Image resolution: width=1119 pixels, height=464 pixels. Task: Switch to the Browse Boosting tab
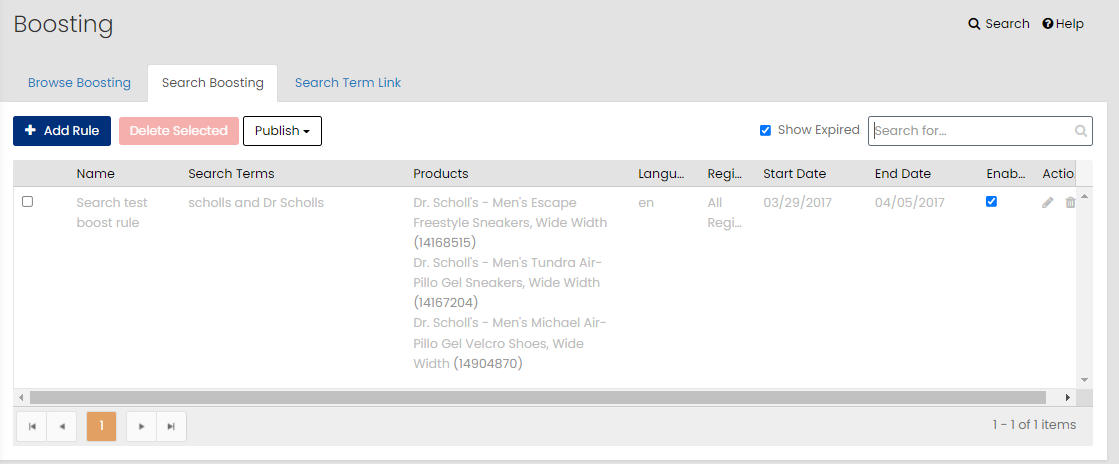click(x=79, y=83)
